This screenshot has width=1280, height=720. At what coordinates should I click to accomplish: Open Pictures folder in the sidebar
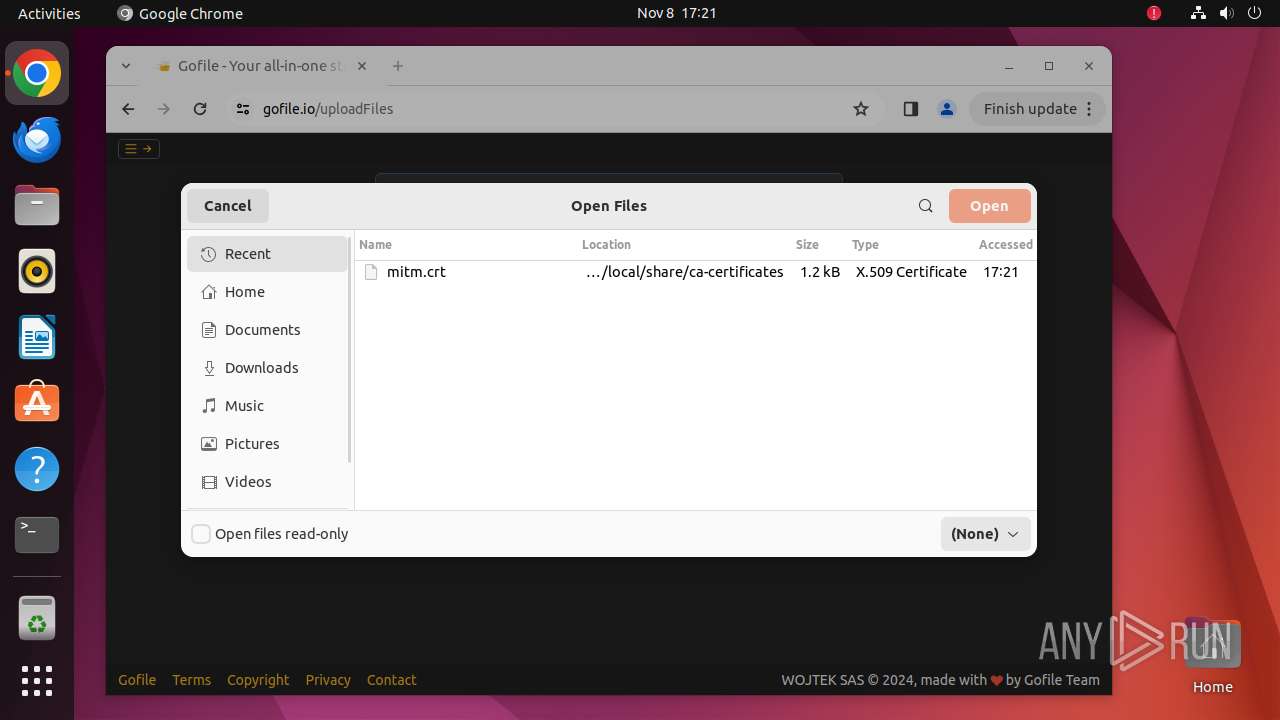click(x=267, y=444)
